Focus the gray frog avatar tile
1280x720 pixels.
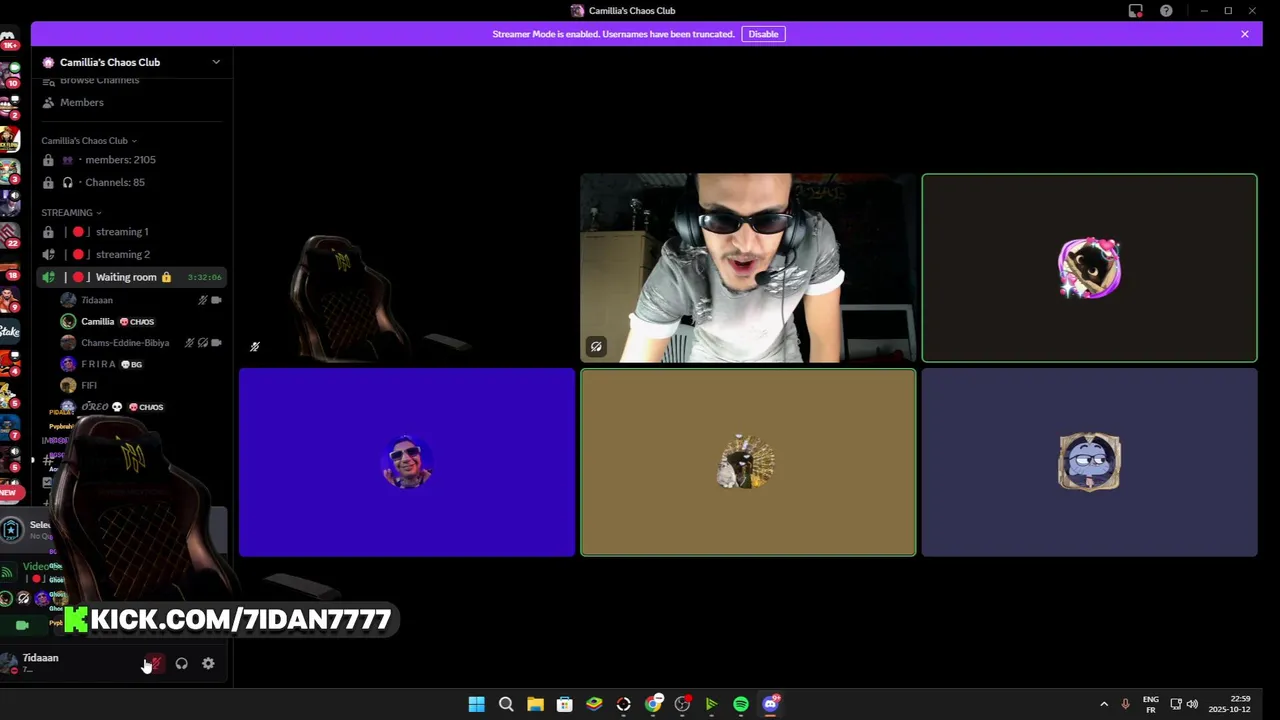pos(1089,462)
